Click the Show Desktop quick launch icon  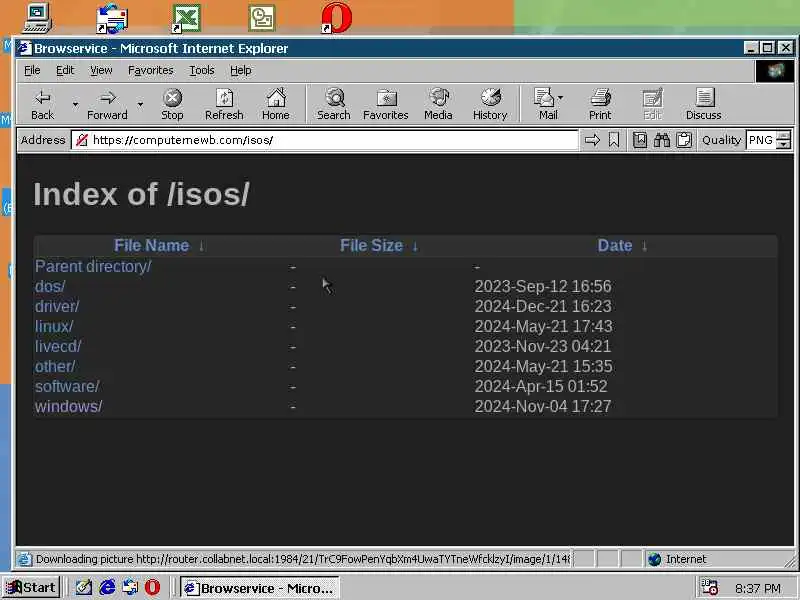84,588
